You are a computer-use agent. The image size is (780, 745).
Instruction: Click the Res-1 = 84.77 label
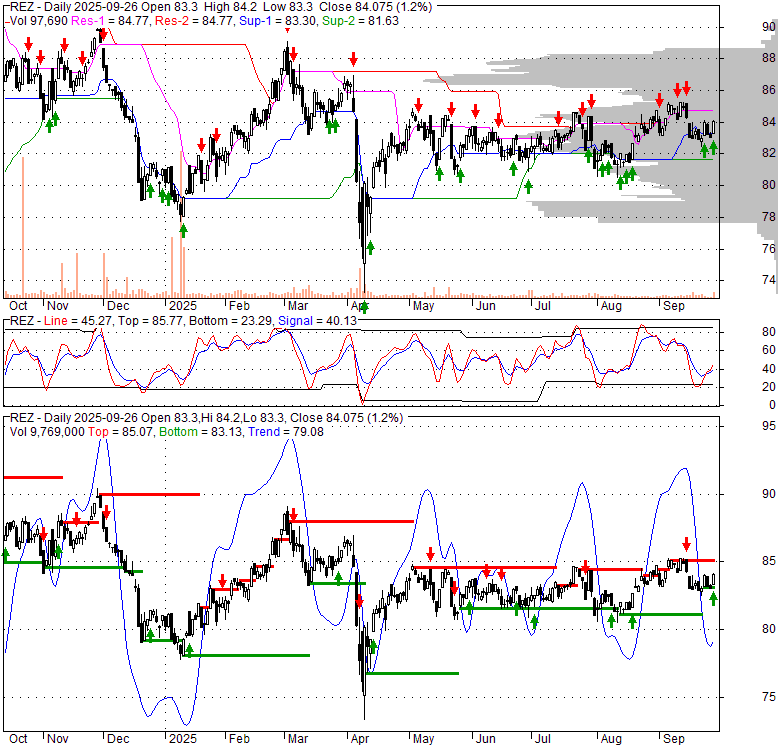[x=111, y=21]
